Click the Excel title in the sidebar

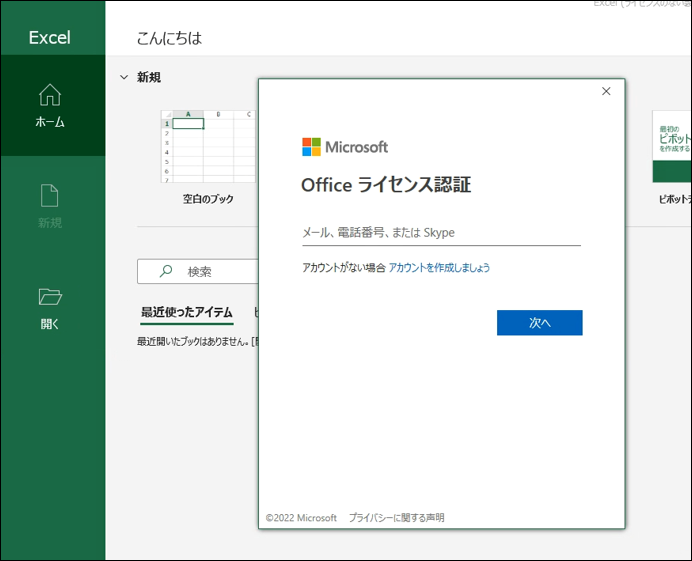click(x=50, y=38)
